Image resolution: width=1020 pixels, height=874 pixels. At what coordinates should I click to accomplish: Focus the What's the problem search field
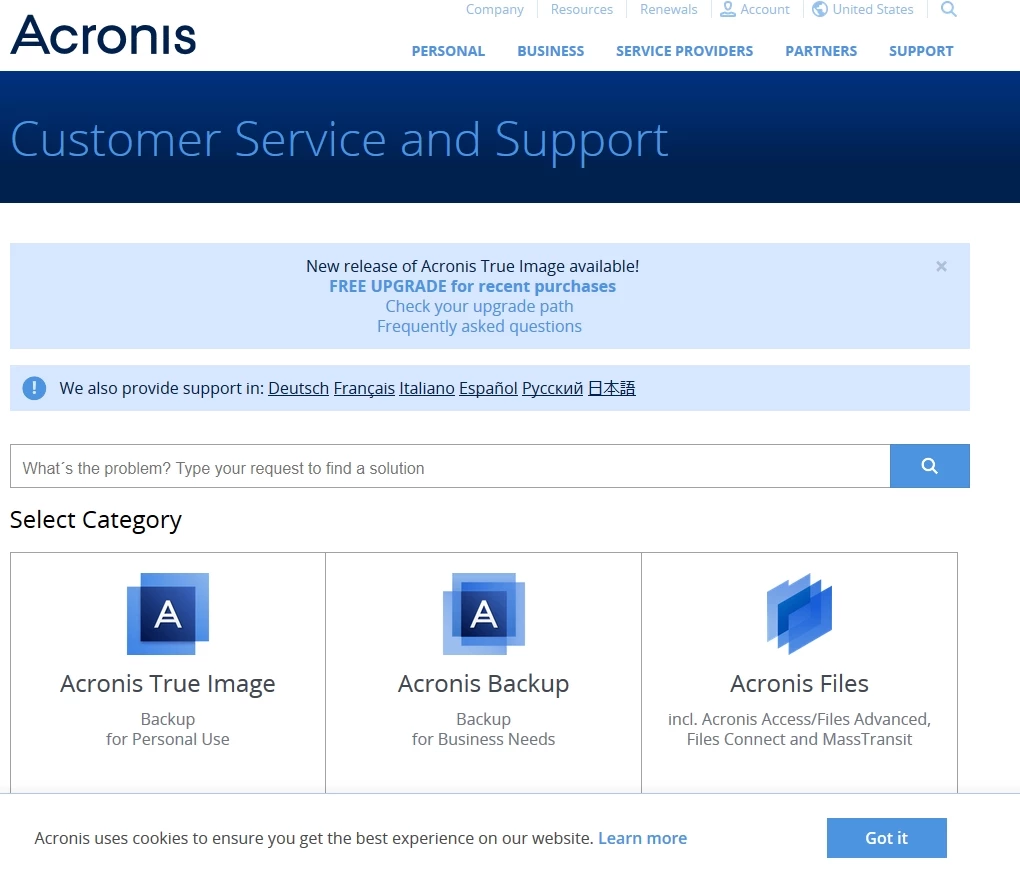click(450, 466)
